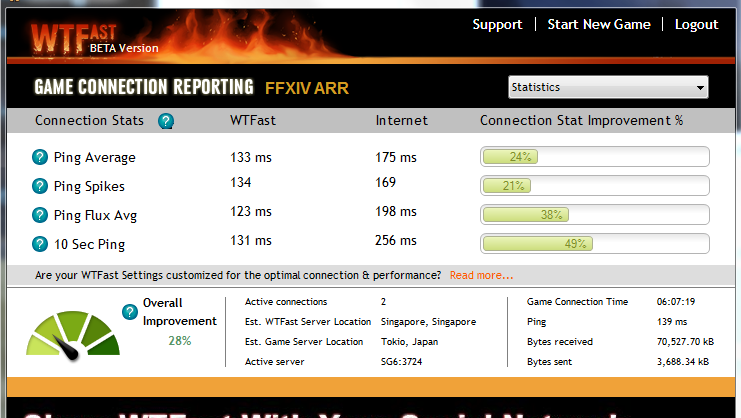Click the 169 Internet ping spikes value

click(386, 182)
